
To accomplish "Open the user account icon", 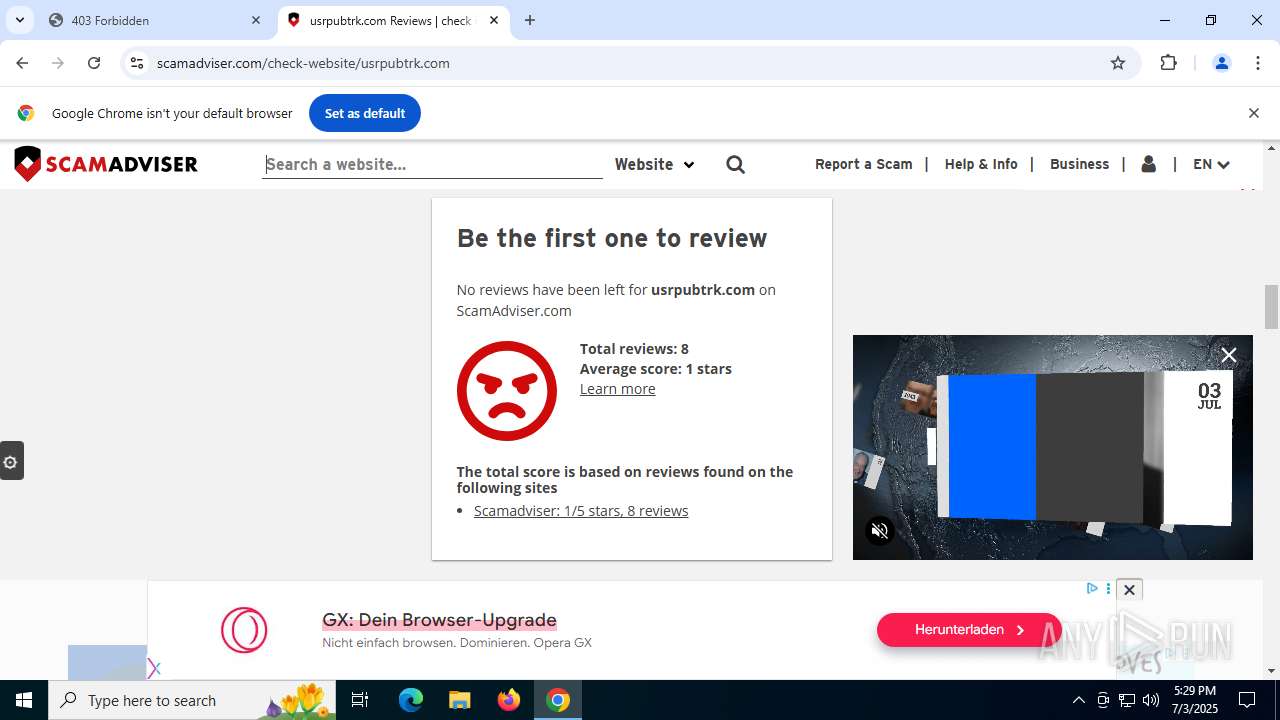I will click(1149, 164).
